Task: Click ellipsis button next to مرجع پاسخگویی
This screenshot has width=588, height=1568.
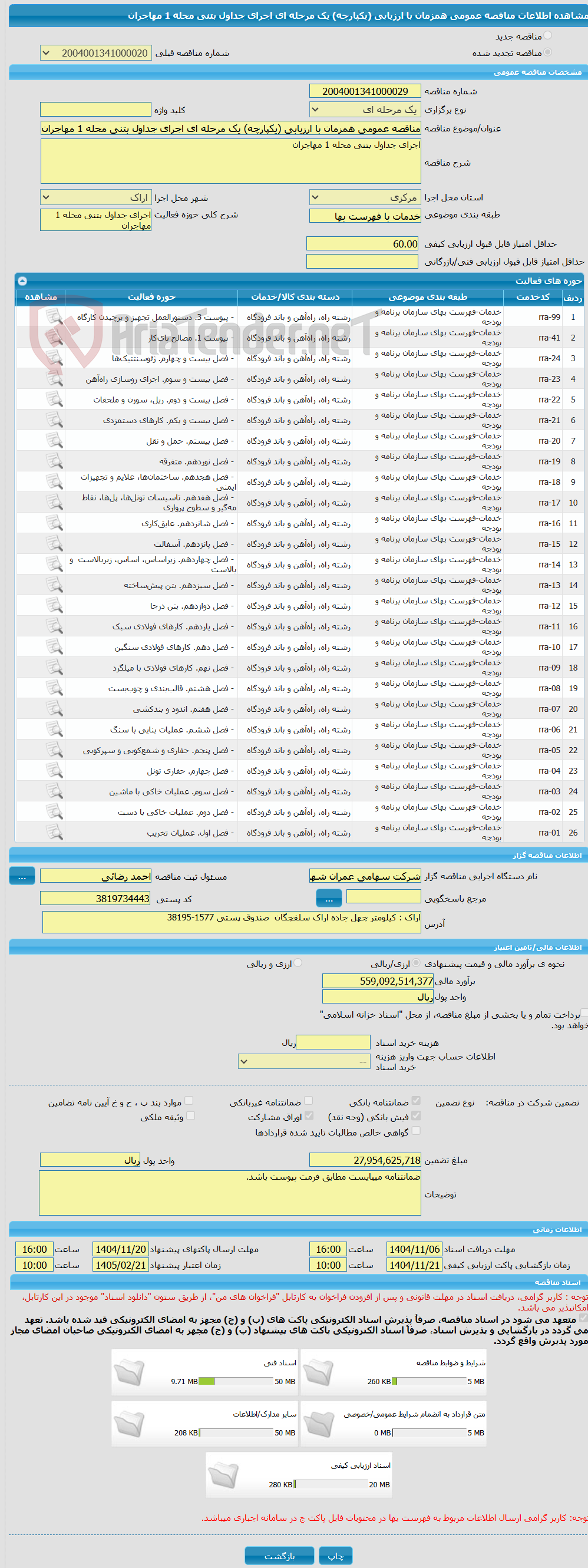Action: click(x=329, y=899)
